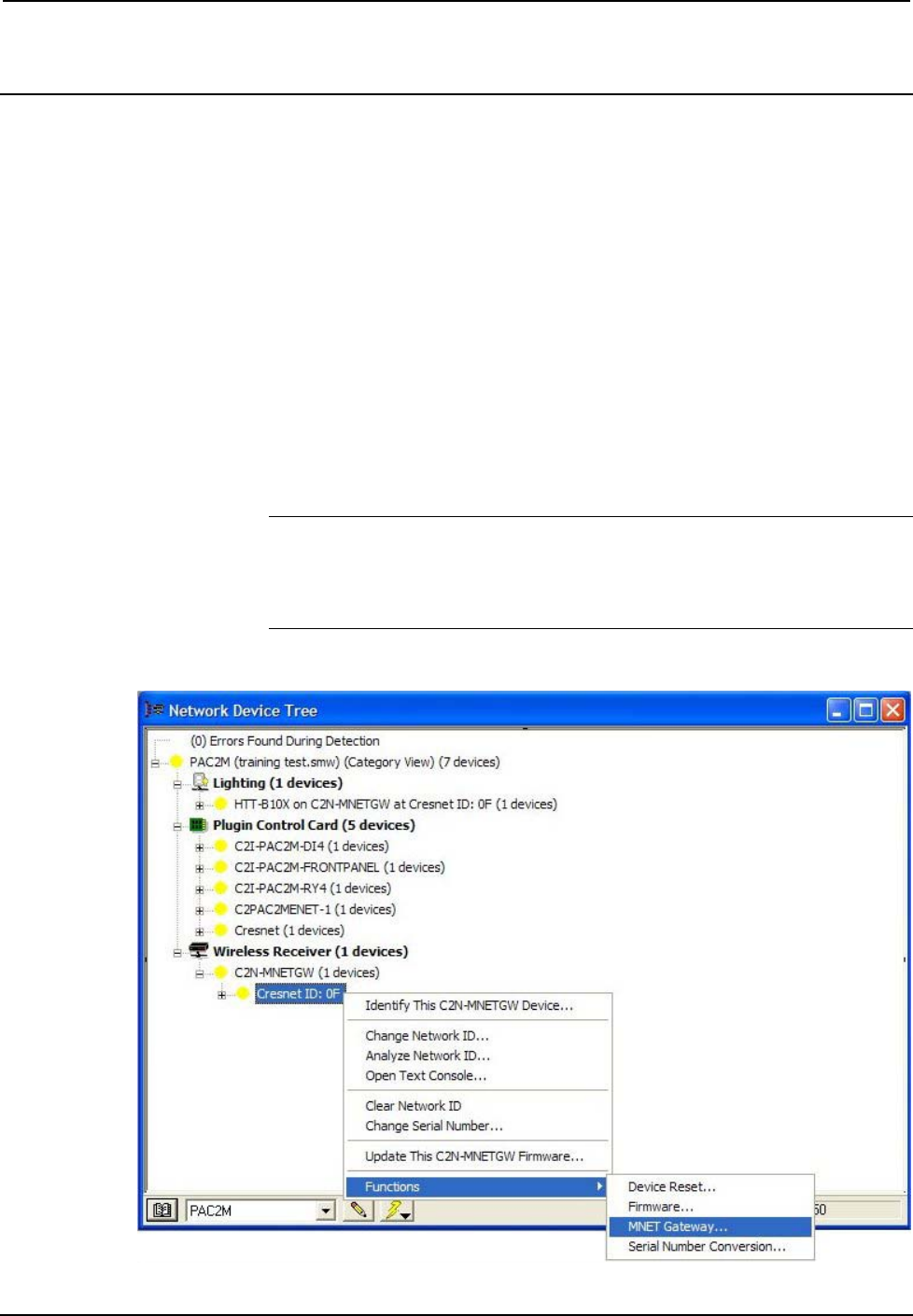Select C2I-PAC2M-RY4 (1 devices) row
Screen dimensions: 913x1316
[313, 889]
